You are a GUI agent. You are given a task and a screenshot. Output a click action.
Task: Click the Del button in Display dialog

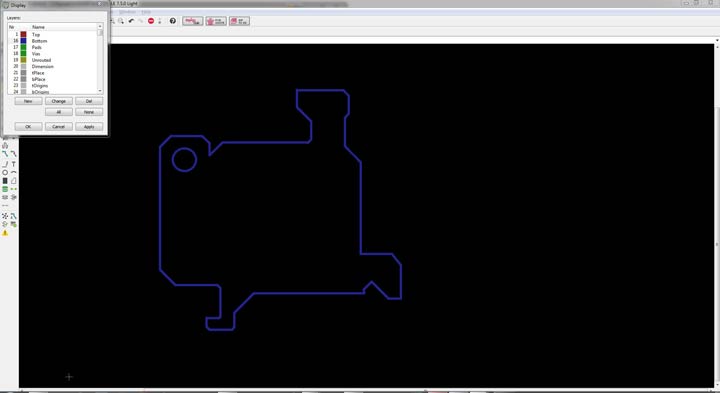(x=89, y=101)
